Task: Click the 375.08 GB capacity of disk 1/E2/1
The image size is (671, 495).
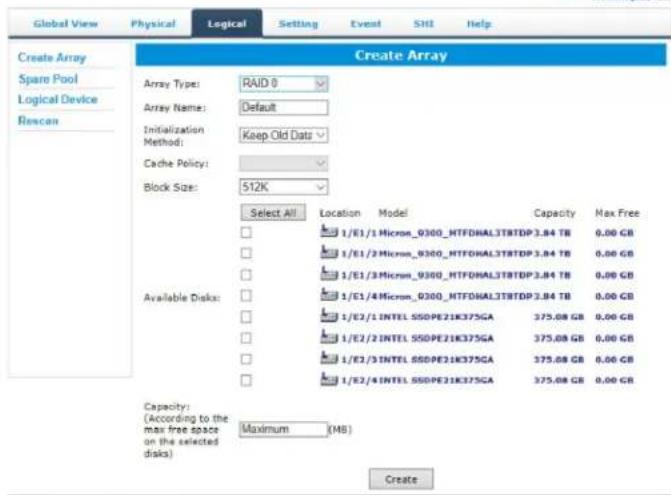Action: (x=558, y=317)
